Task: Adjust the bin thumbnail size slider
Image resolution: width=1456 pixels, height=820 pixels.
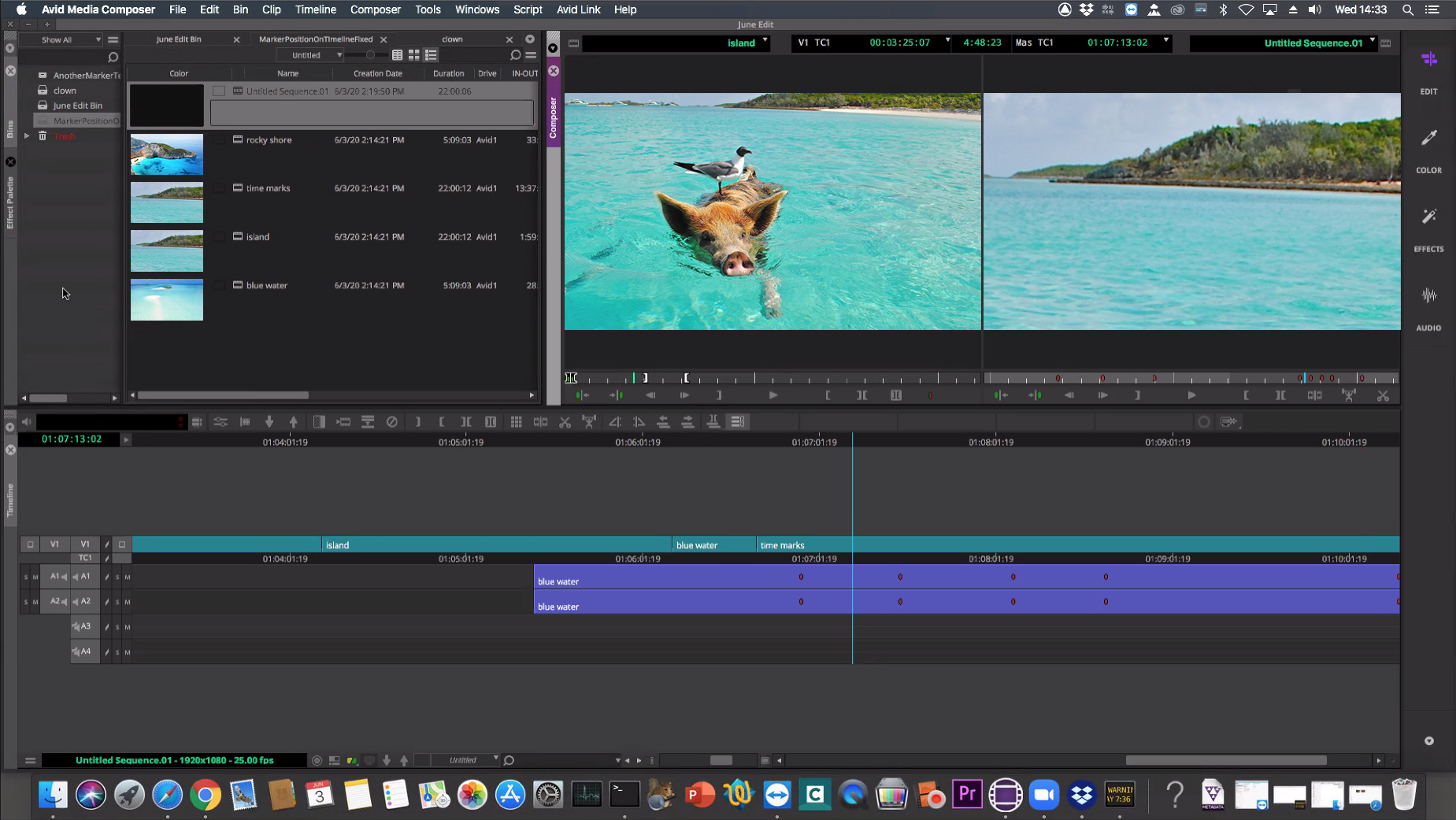Action: 370,55
